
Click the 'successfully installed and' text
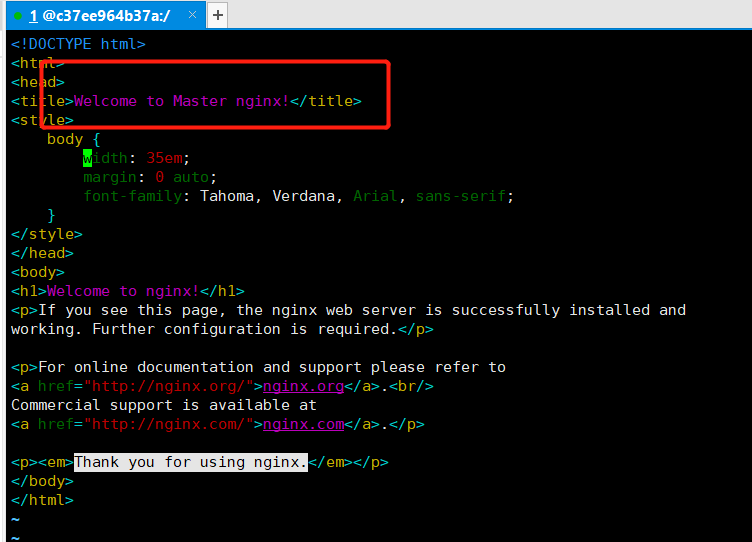(569, 310)
